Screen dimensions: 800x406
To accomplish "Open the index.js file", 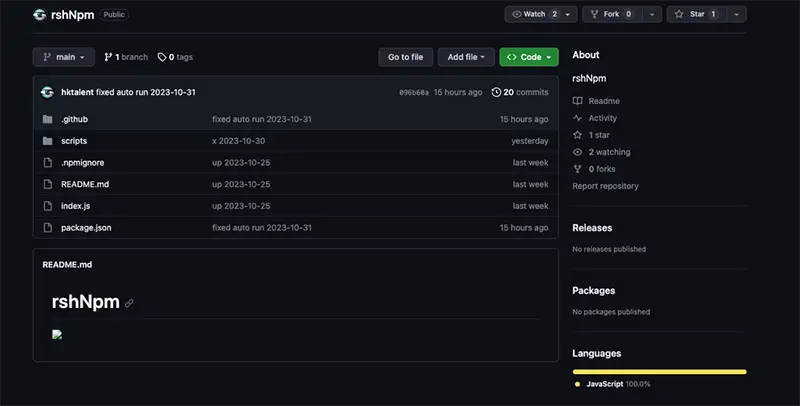I will [76, 206].
